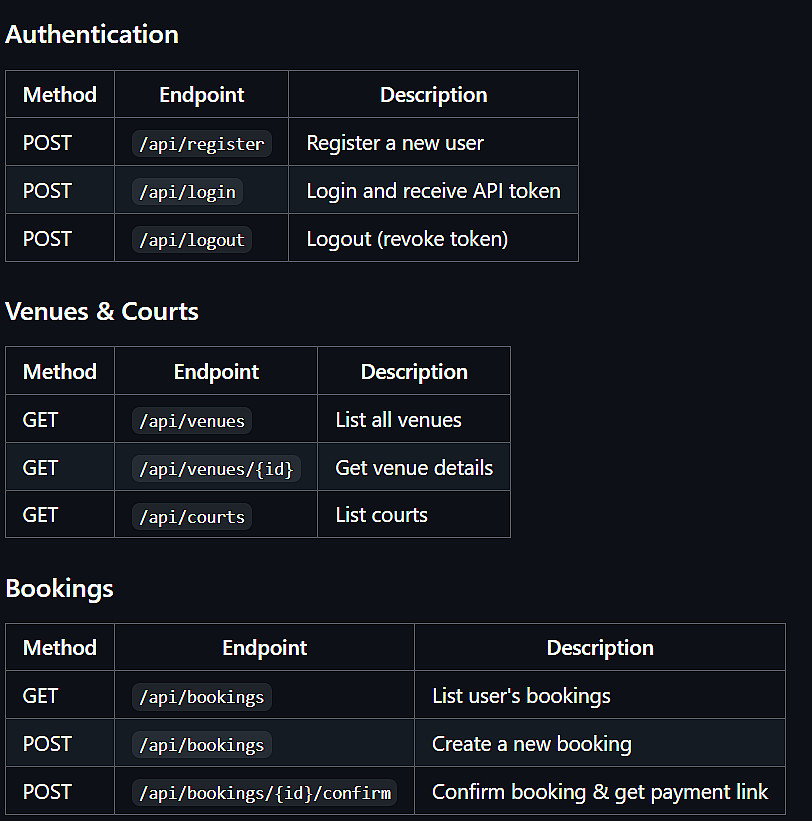Click the Venues & Courts heading

click(102, 311)
